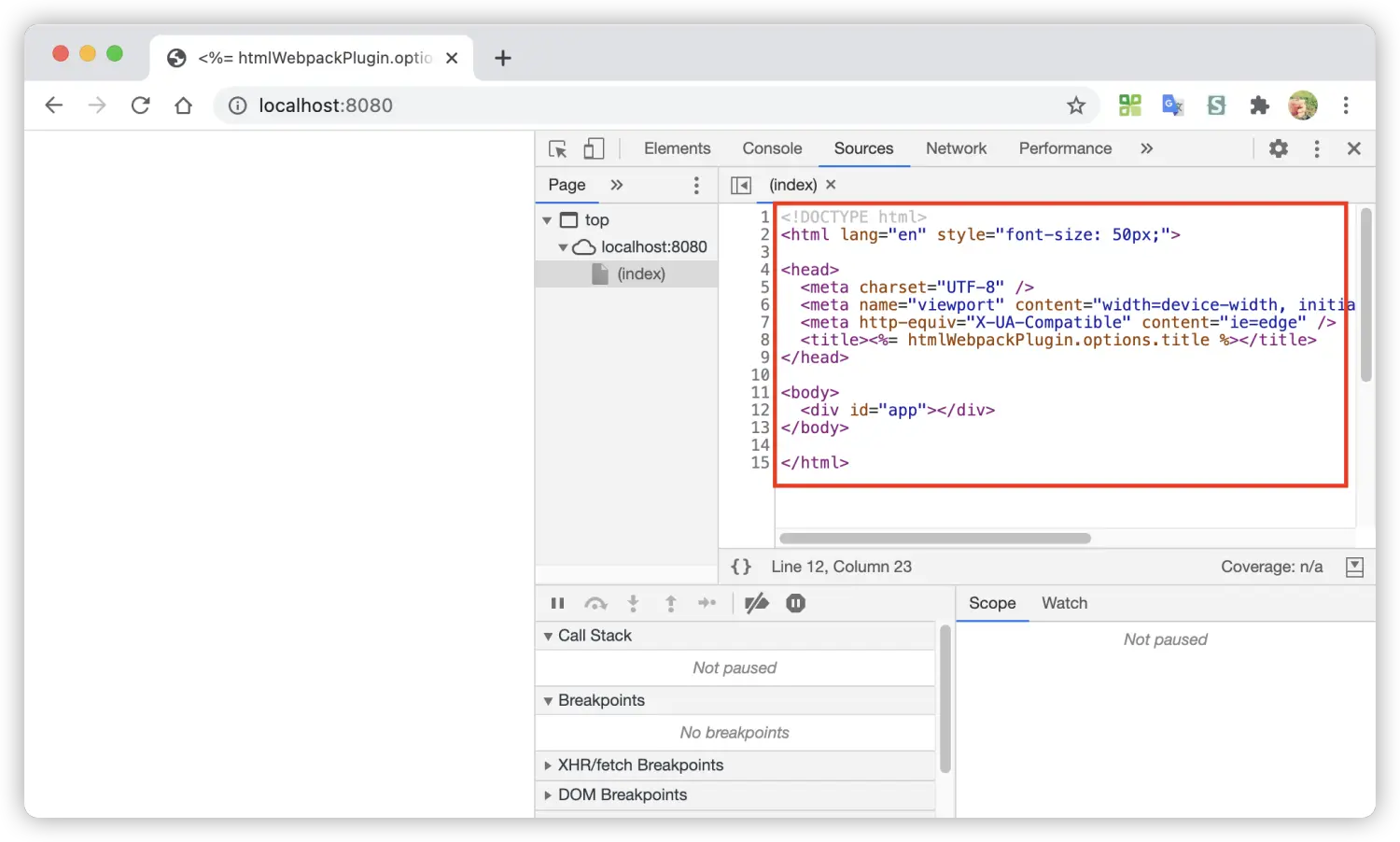Click the editor horizontal scrollbar thumb
Image resolution: width=1400 pixels, height=842 pixels.
(x=935, y=539)
